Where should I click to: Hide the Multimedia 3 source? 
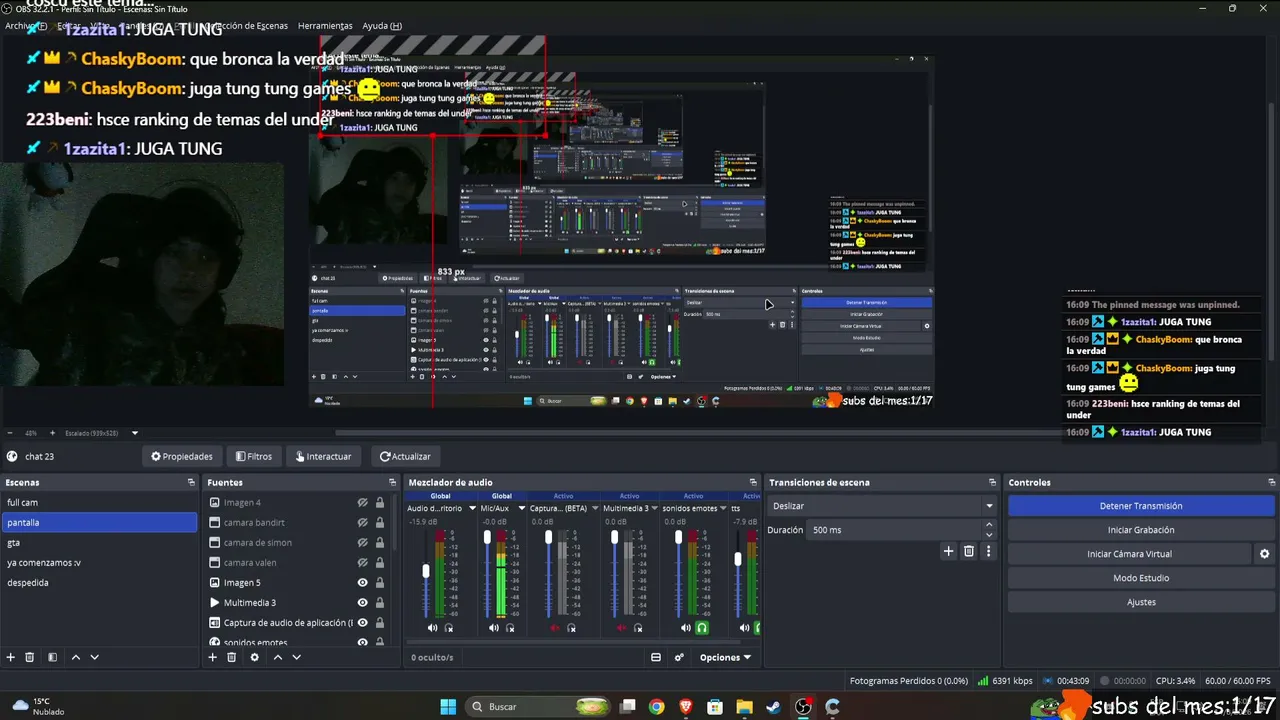(363, 603)
